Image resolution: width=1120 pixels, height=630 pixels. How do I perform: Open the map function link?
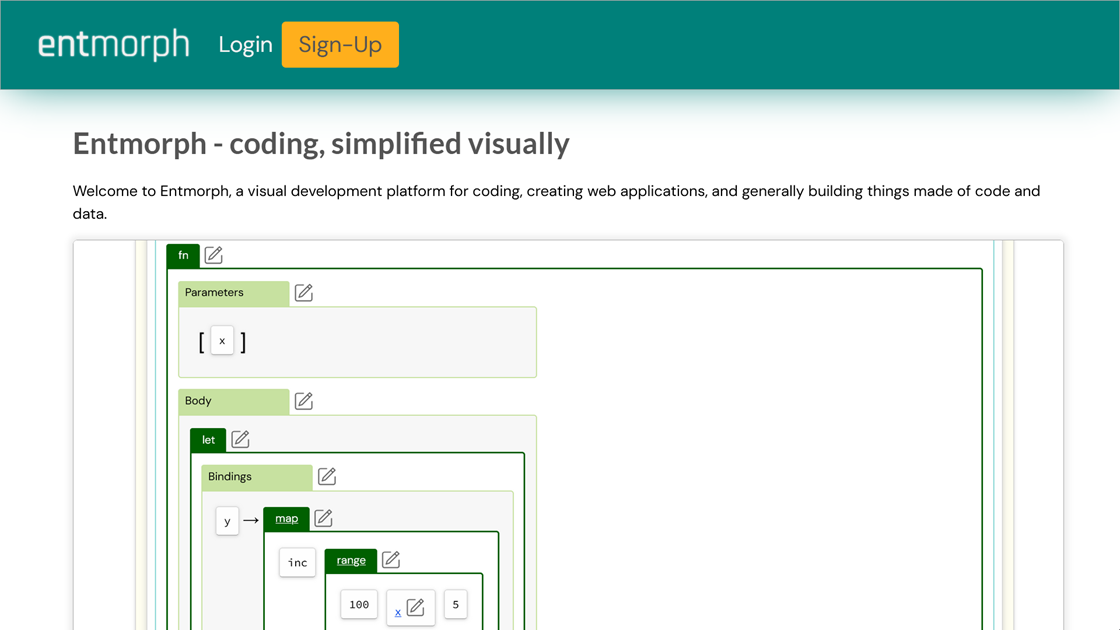point(286,519)
